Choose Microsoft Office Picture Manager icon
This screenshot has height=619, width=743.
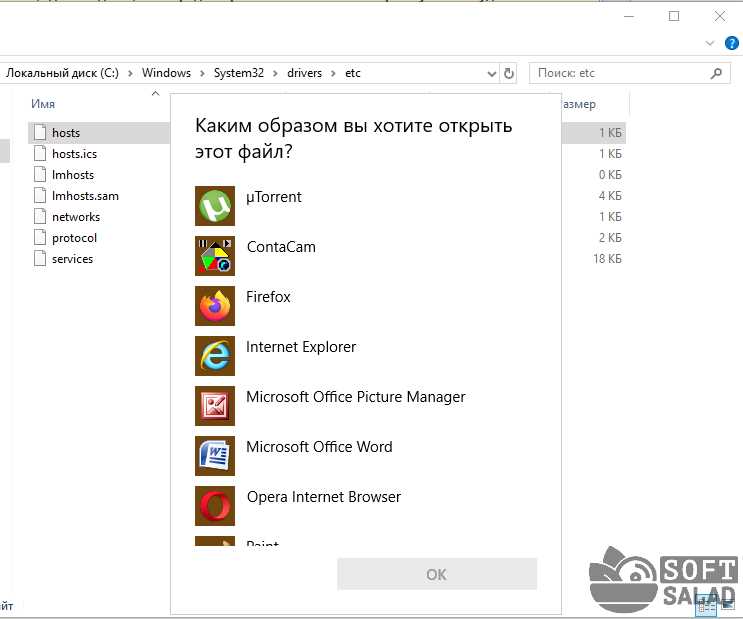pos(214,406)
